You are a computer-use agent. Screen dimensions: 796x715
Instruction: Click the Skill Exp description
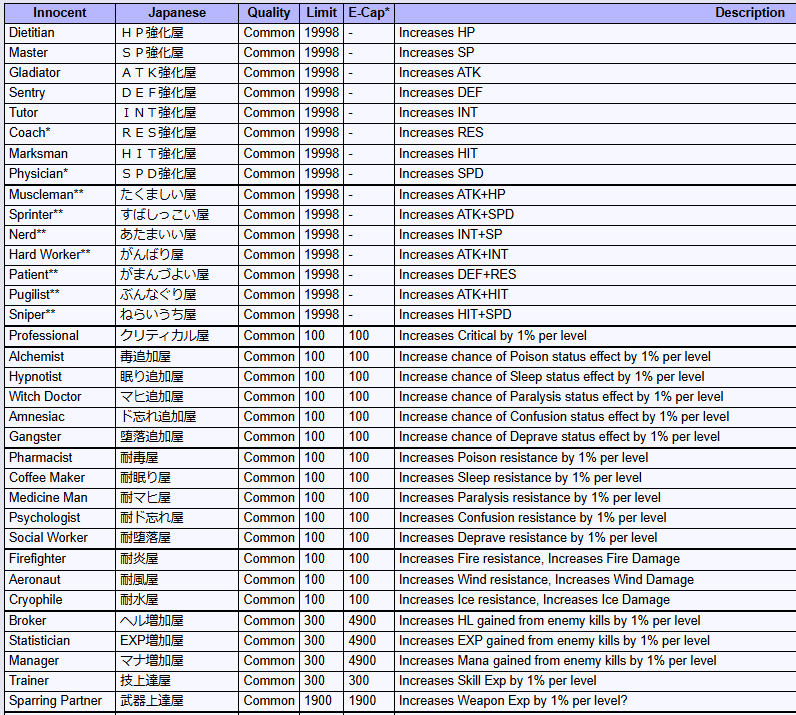pyautogui.click(x=498, y=681)
